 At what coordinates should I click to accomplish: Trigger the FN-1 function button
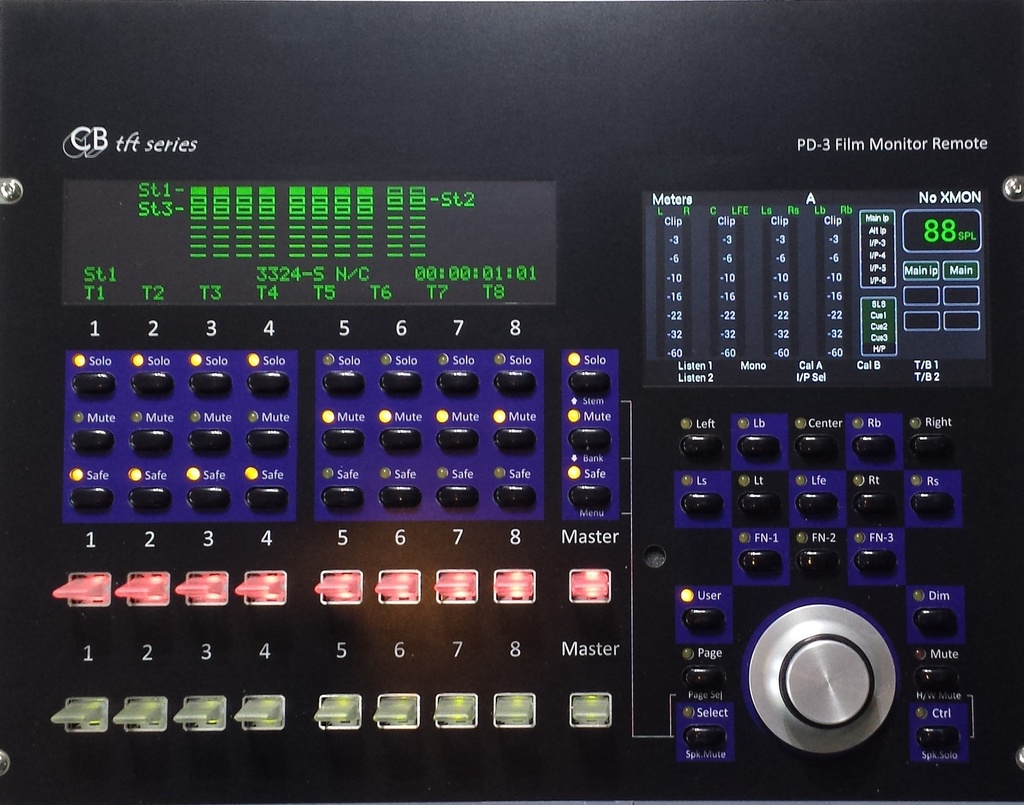tap(760, 561)
